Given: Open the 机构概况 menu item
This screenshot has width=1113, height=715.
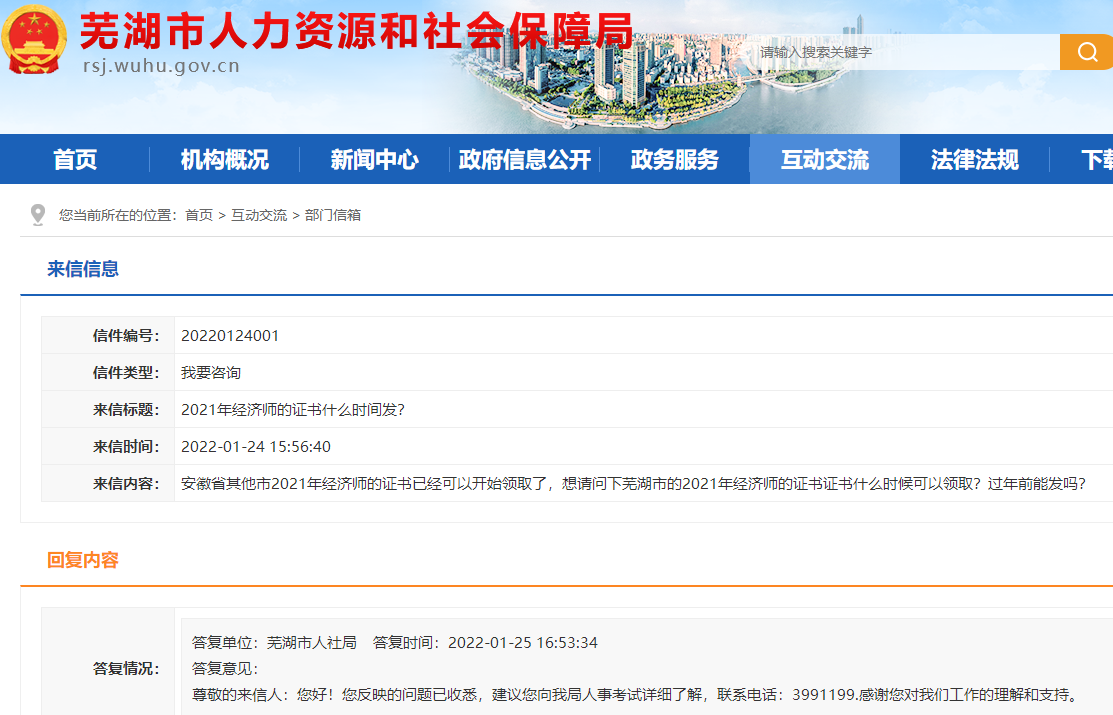Looking at the screenshot, I should (225, 160).
